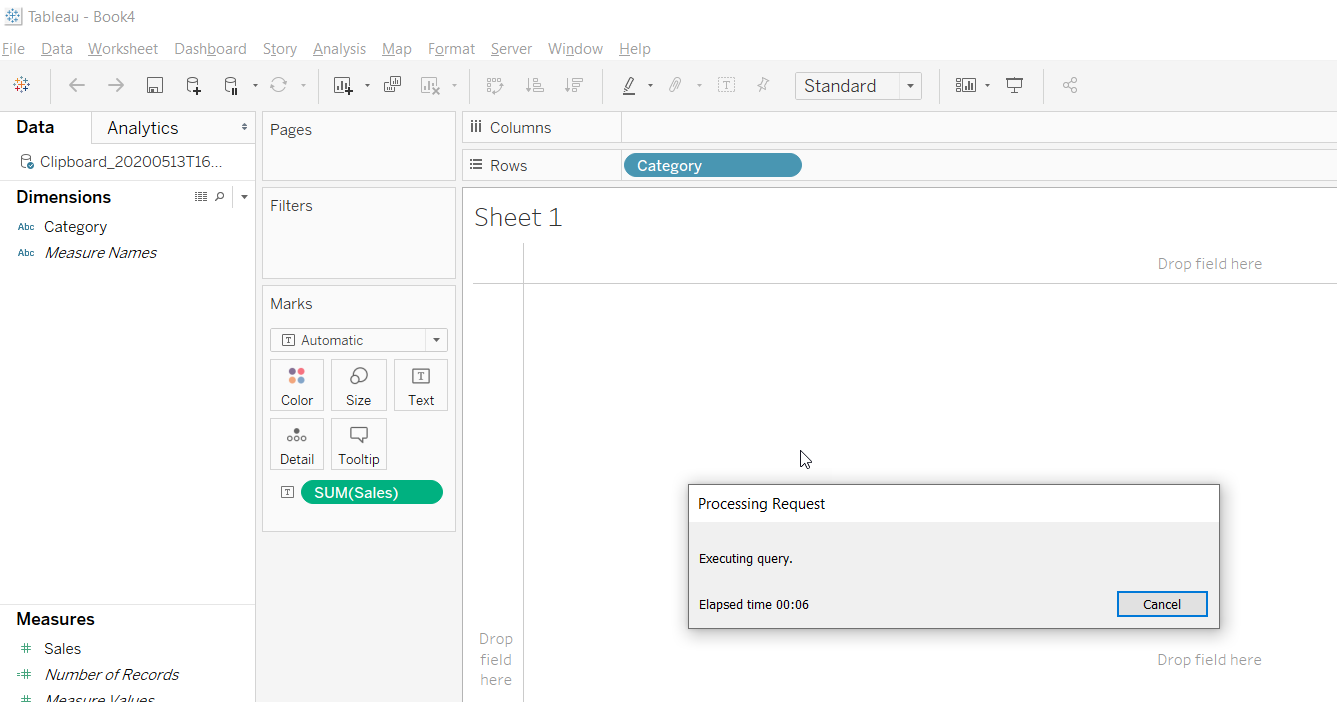Image resolution: width=1337 pixels, height=702 pixels.
Task: Click the Category pill on Rows shelf
Action: 712,165
